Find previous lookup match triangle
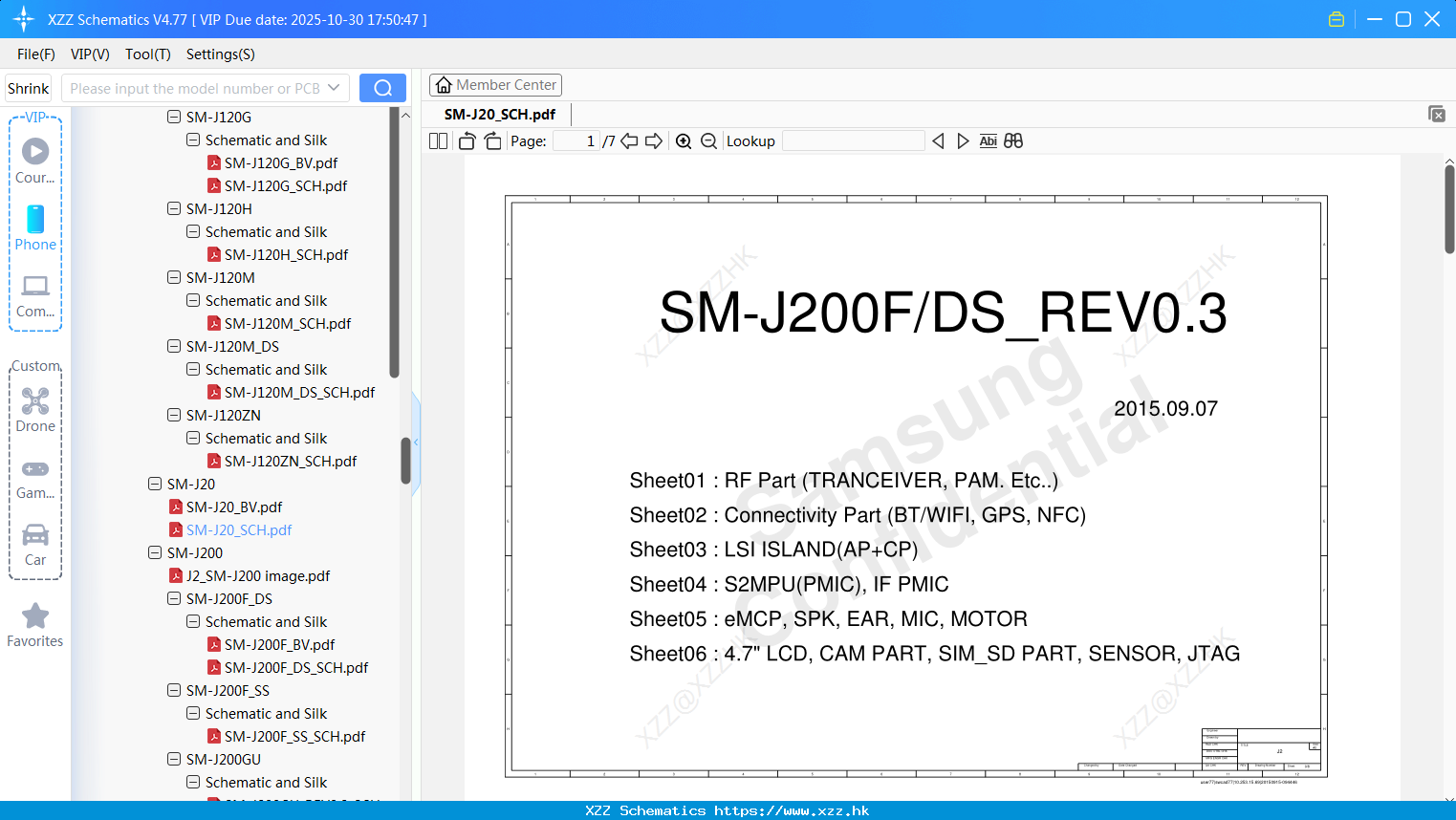The image size is (1456, 820). (x=938, y=140)
